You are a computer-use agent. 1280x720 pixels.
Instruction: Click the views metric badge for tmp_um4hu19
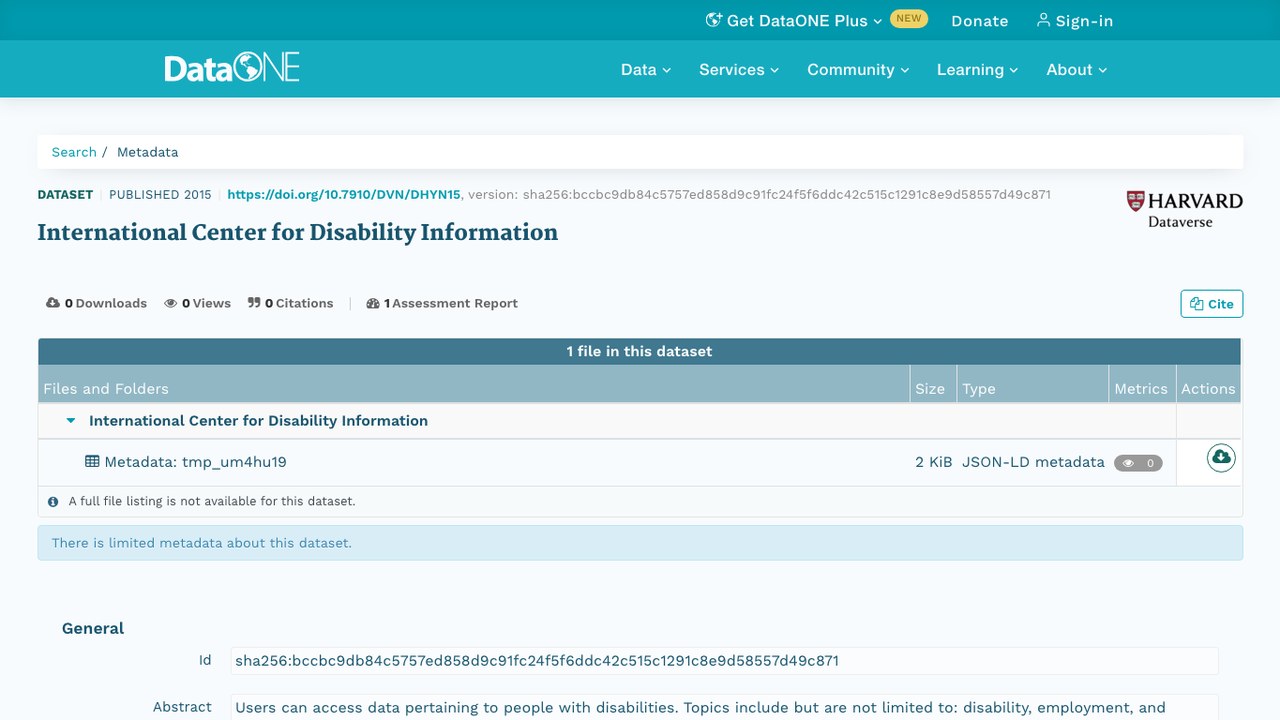1138,463
